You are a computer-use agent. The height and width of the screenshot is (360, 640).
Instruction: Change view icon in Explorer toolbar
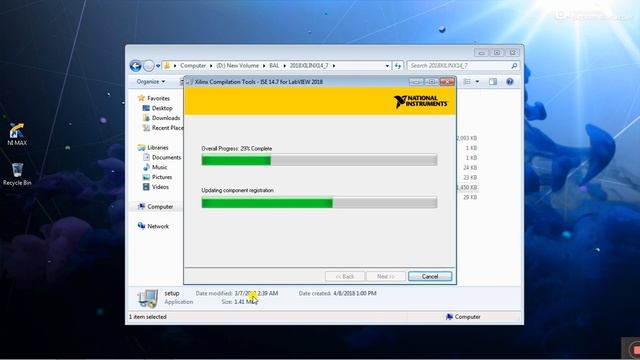pyautogui.click(x=467, y=82)
